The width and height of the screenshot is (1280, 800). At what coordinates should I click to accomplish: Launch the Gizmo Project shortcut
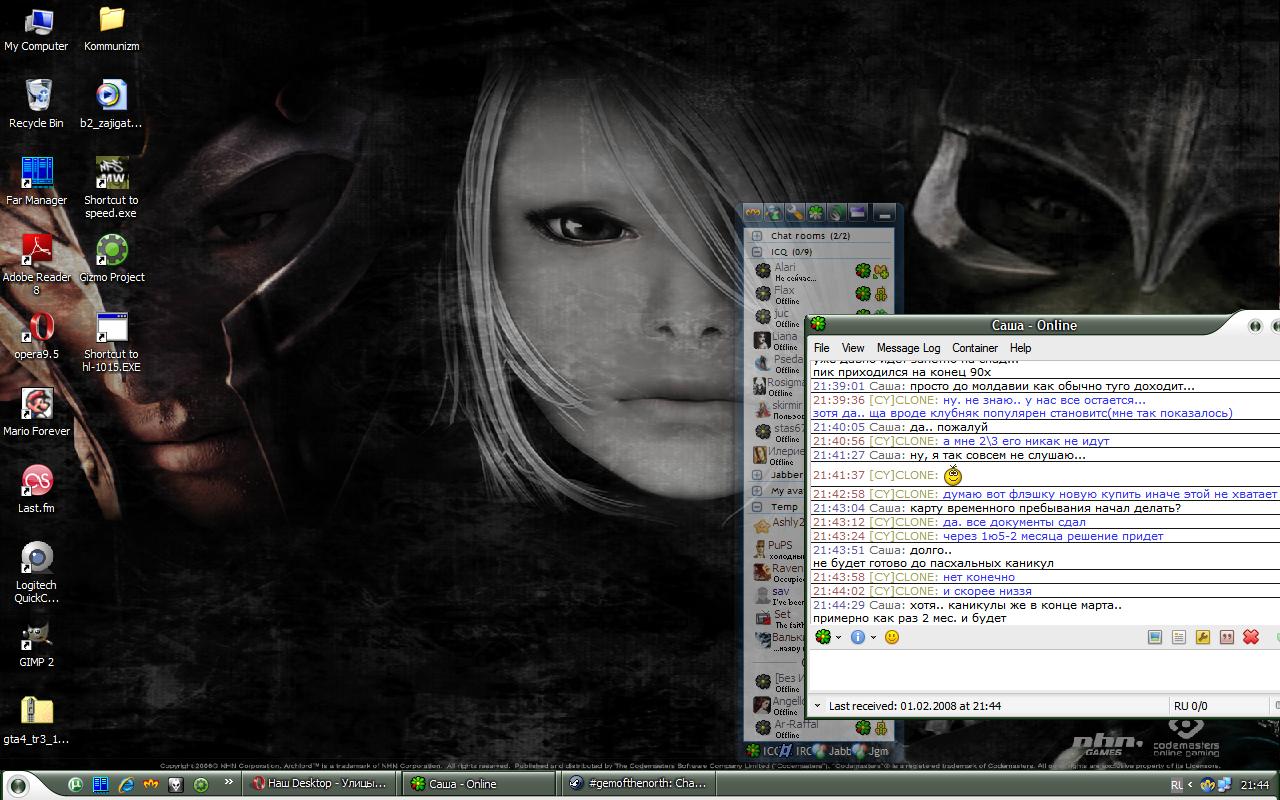[111, 259]
